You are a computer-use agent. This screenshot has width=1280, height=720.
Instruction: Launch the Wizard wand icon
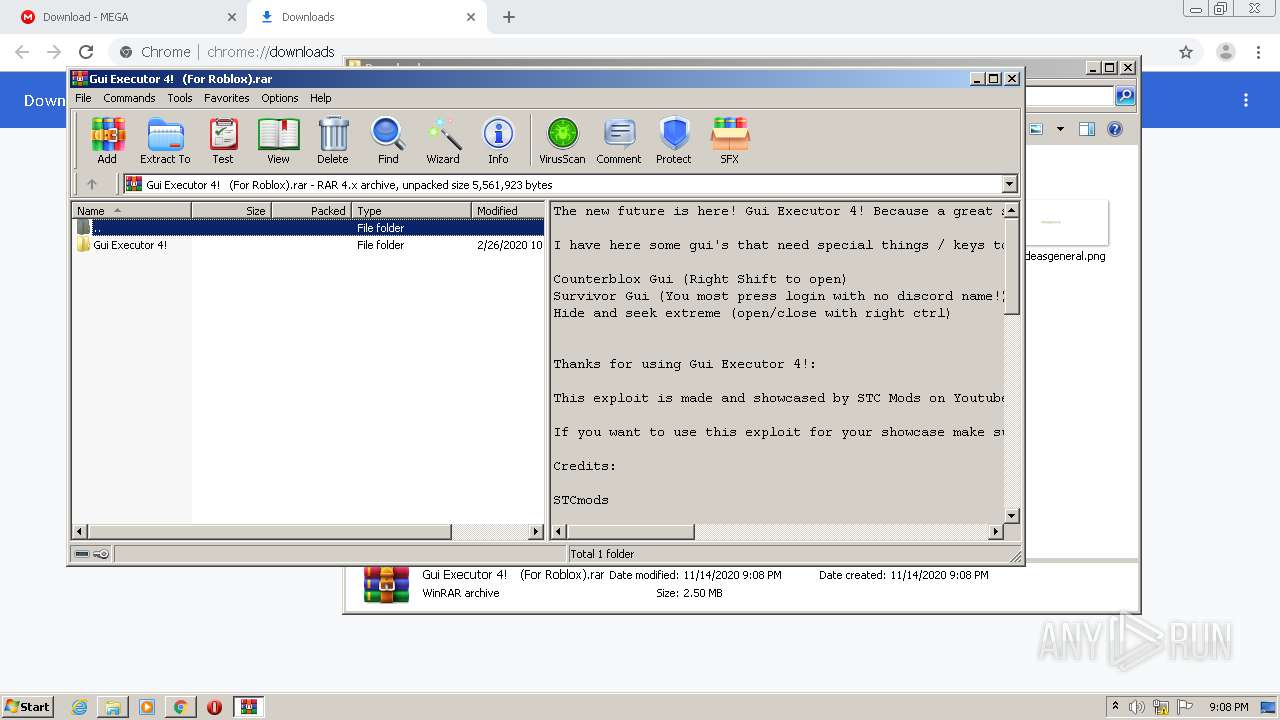tap(443, 140)
